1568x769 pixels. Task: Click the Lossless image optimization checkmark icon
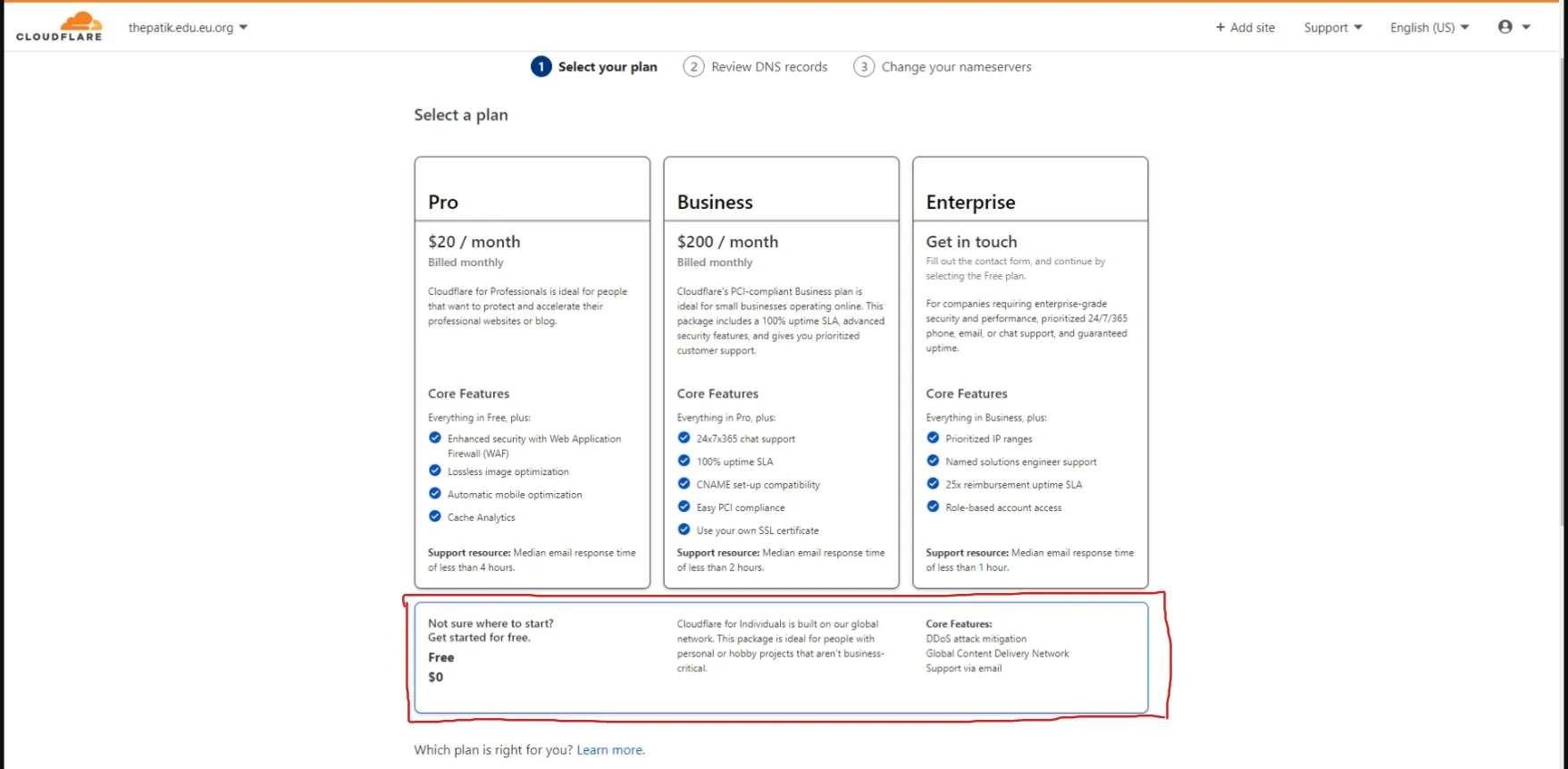click(435, 471)
